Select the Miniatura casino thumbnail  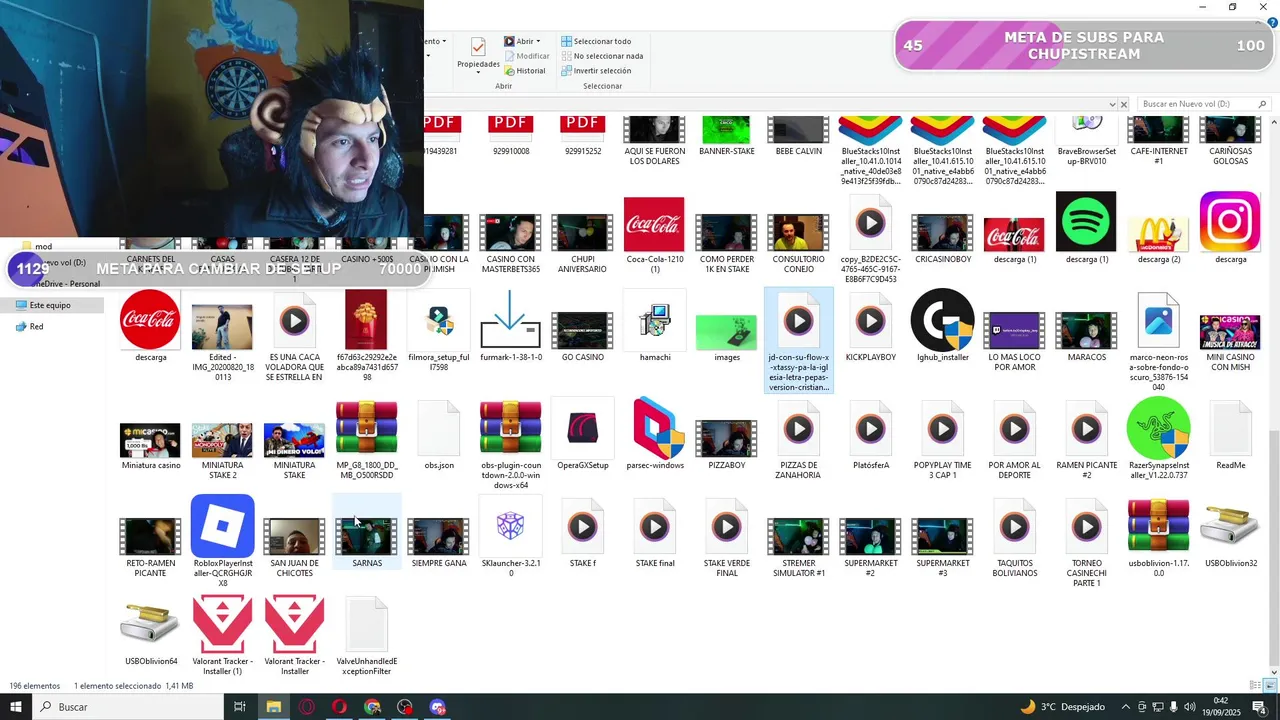[150, 440]
